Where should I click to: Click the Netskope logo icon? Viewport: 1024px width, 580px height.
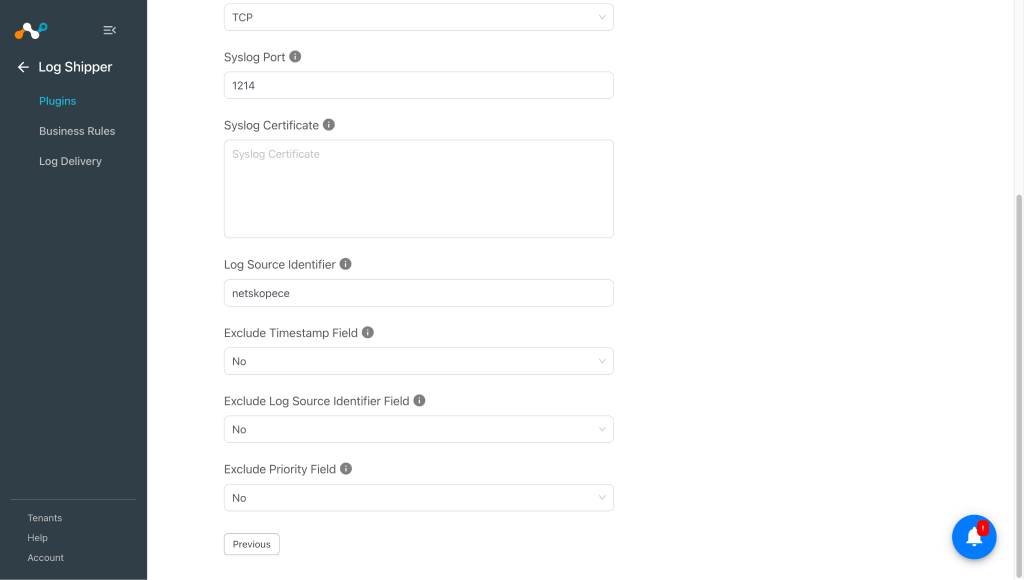click(31, 30)
